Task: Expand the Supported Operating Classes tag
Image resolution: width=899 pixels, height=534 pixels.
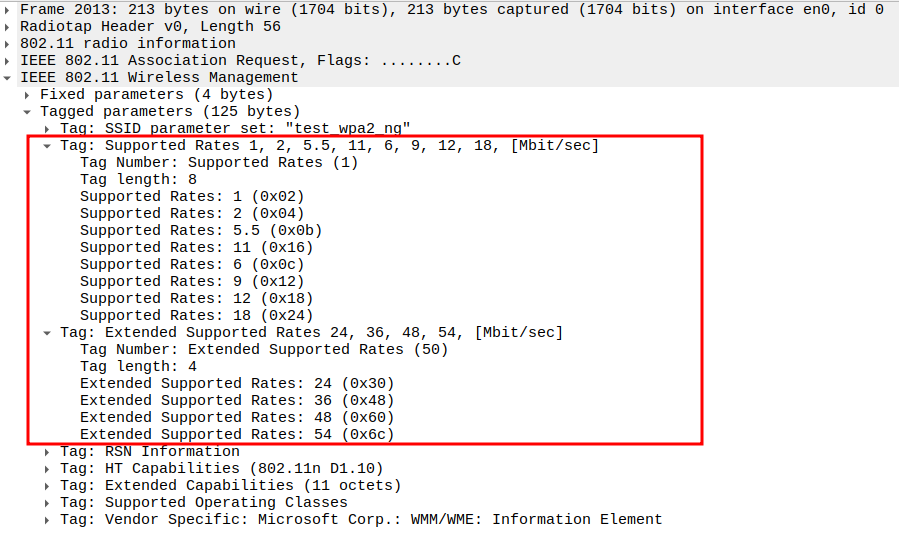Action: [47, 502]
